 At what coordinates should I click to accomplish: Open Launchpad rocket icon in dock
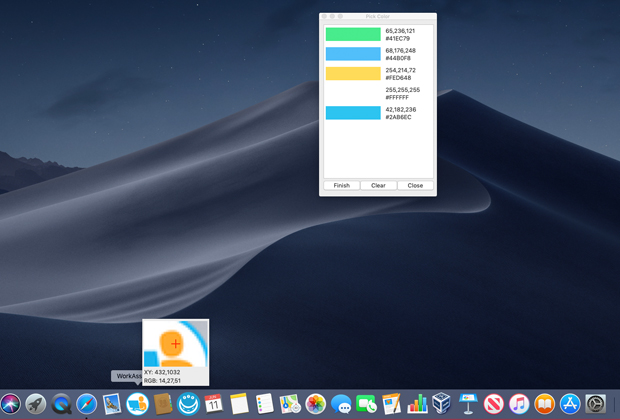tap(36, 404)
